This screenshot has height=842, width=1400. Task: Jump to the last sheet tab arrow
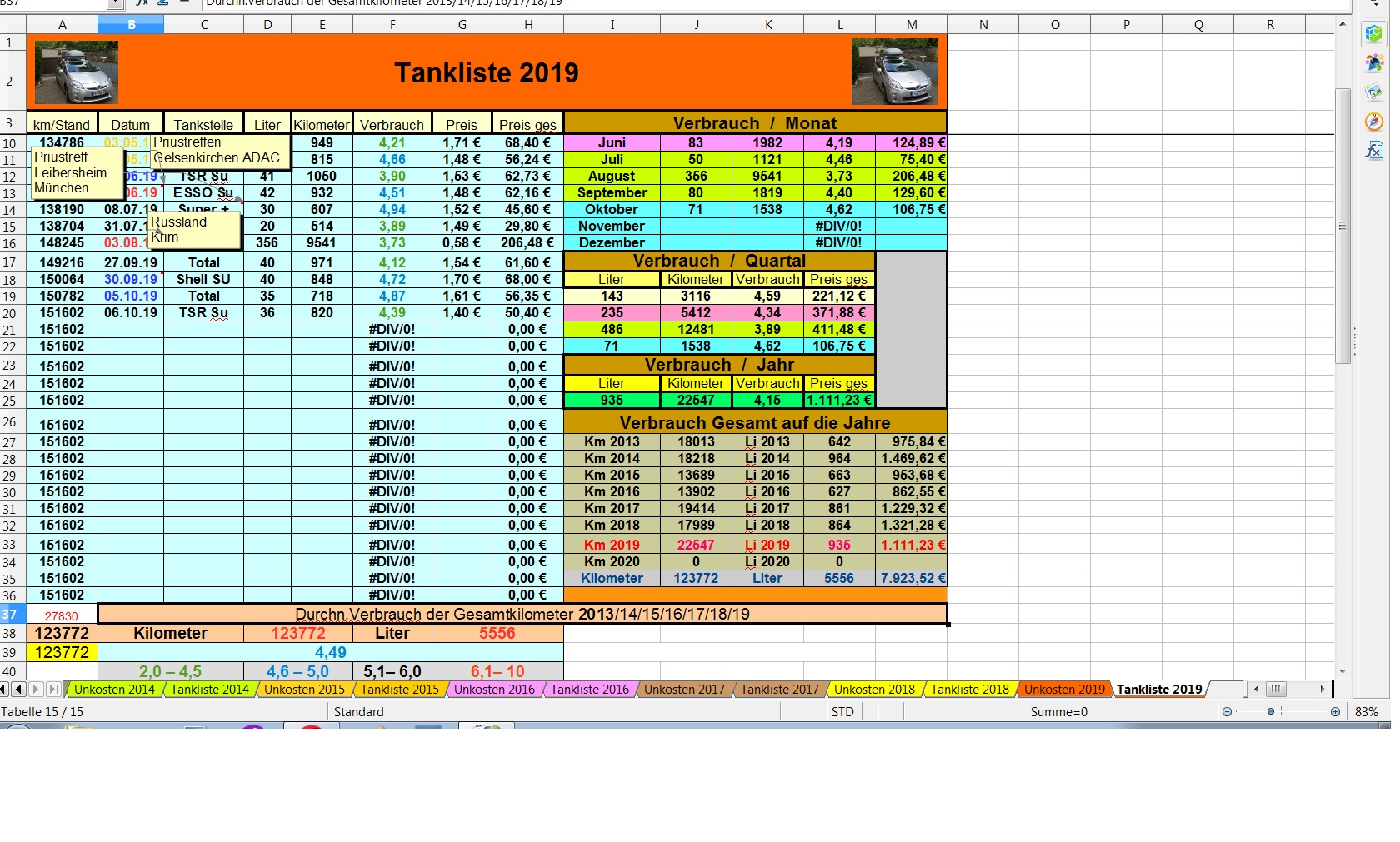coord(52,689)
